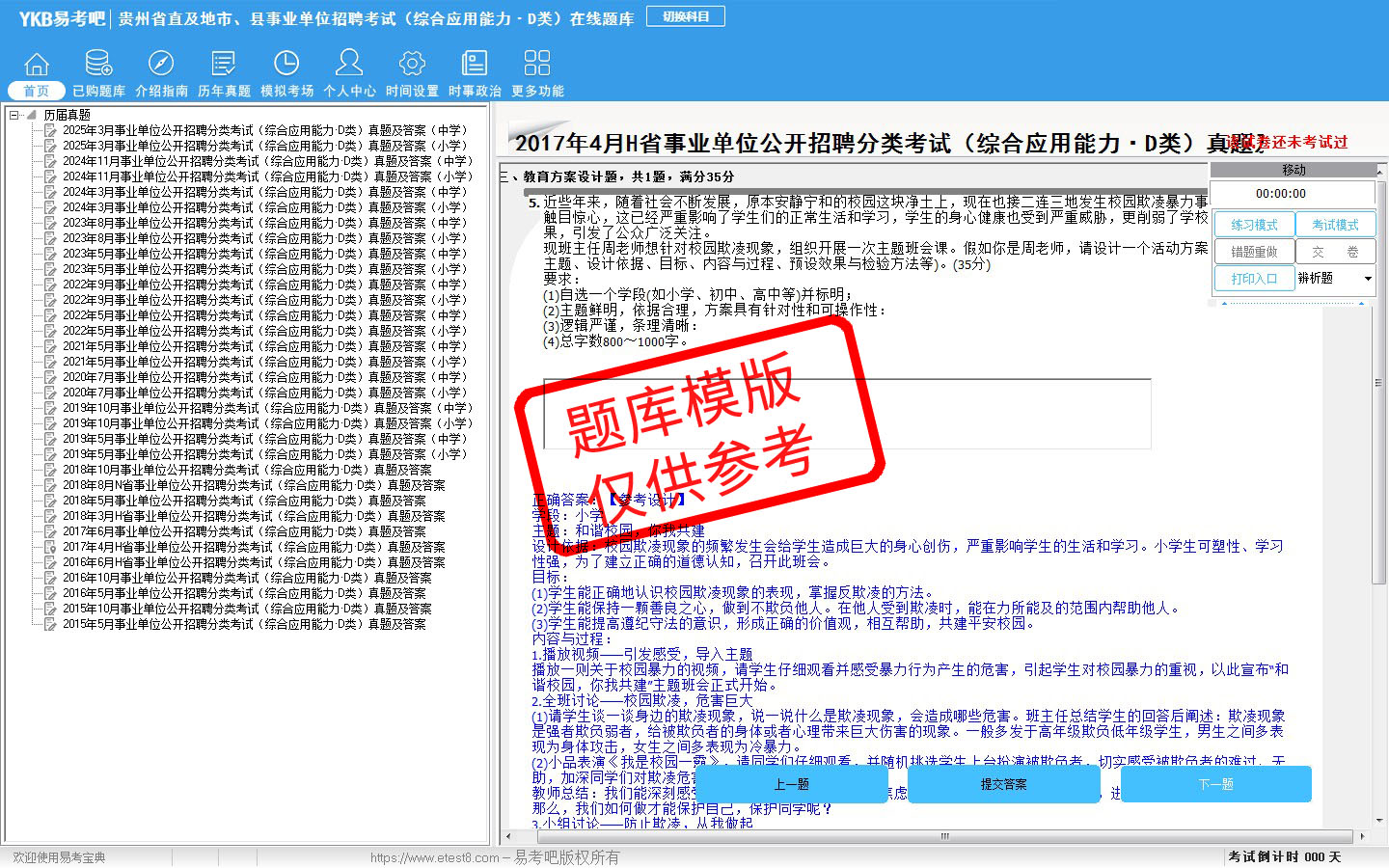Collapse the 历届真题 tree root node
The height and width of the screenshot is (868, 1389).
(14, 115)
